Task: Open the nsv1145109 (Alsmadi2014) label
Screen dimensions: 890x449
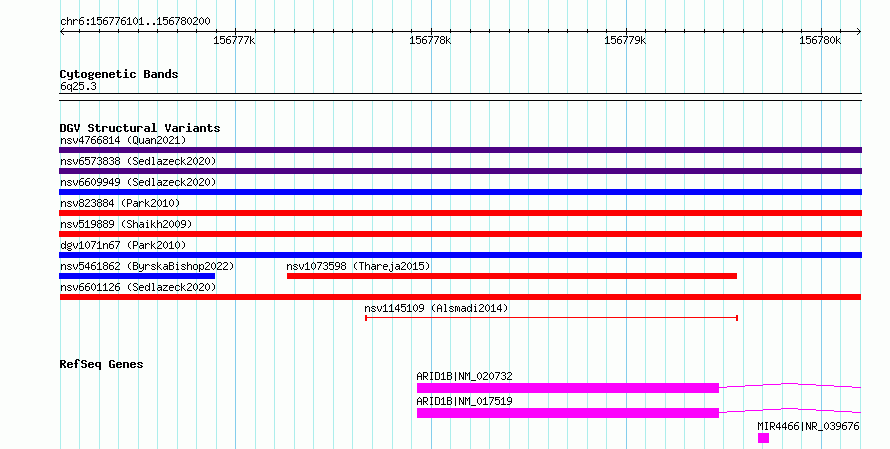Action: [x=436, y=308]
